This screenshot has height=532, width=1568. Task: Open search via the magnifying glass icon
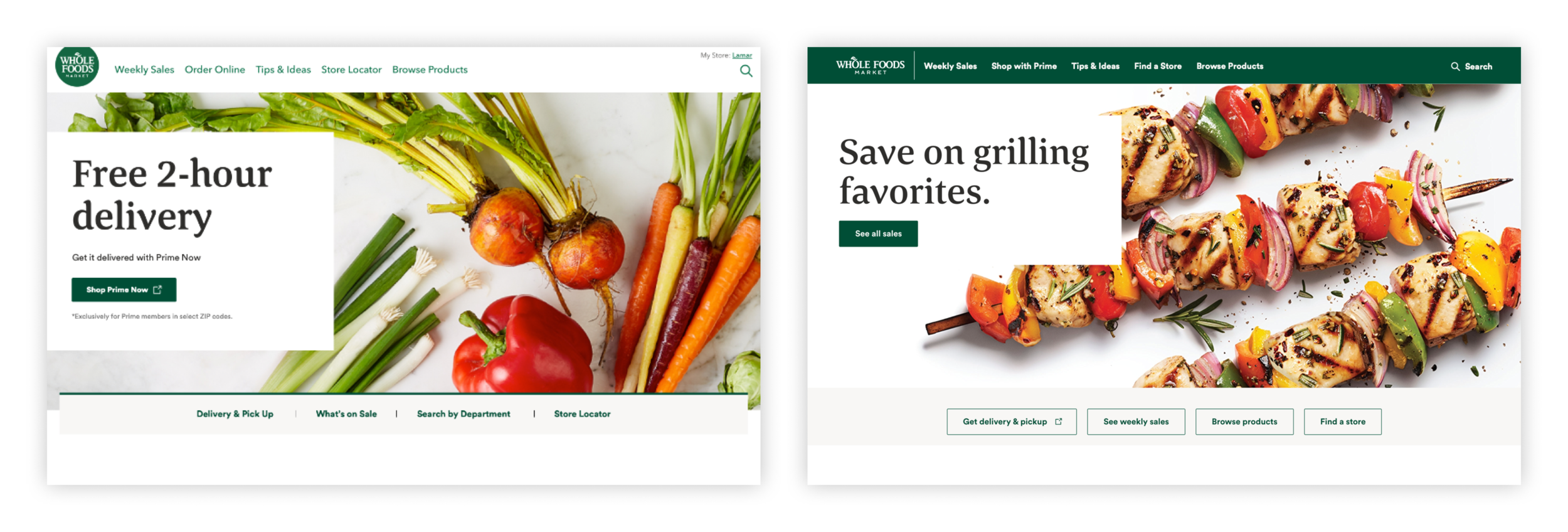point(746,71)
